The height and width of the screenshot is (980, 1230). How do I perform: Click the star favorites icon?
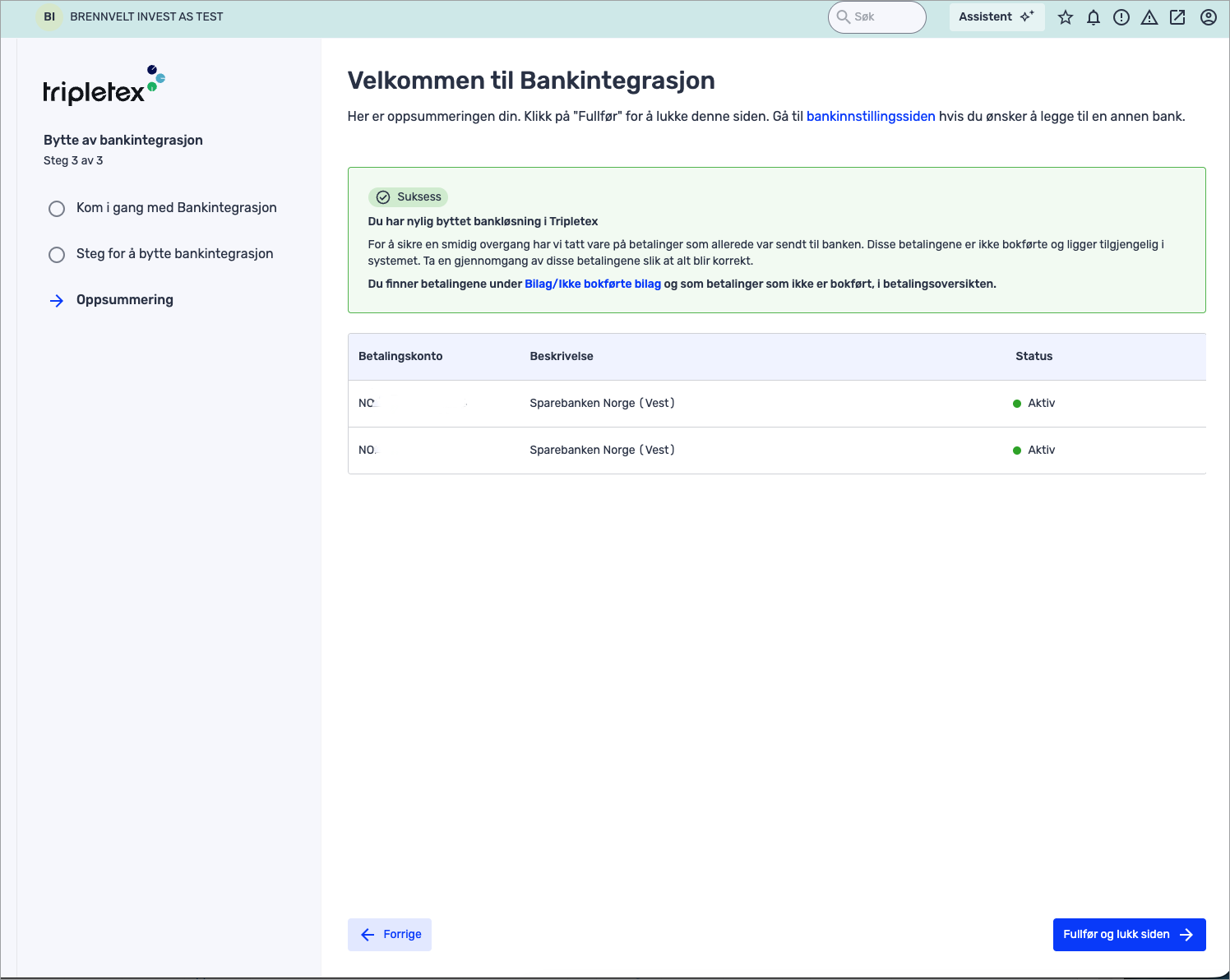[1066, 16]
